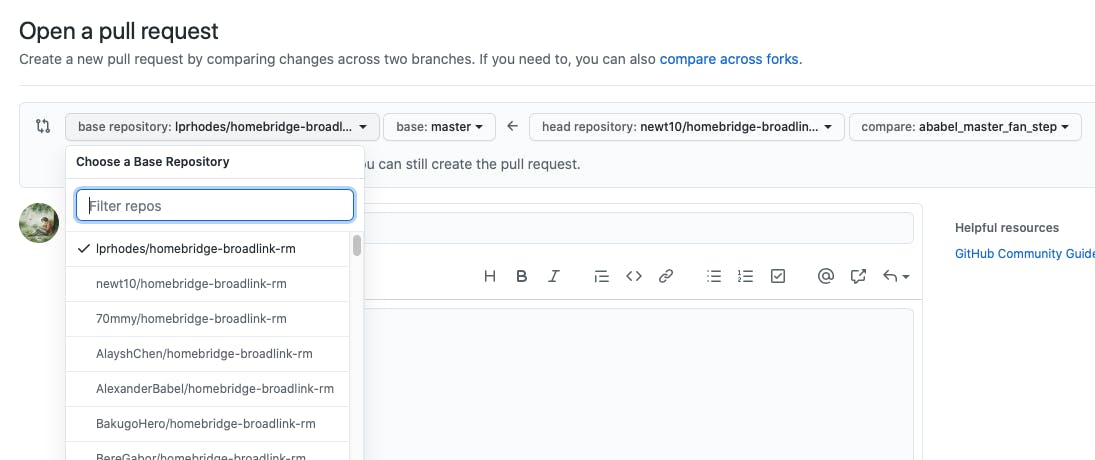The height and width of the screenshot is (460, 1095).
Task: Apply italic formatting icon
Action: [554, 276]
